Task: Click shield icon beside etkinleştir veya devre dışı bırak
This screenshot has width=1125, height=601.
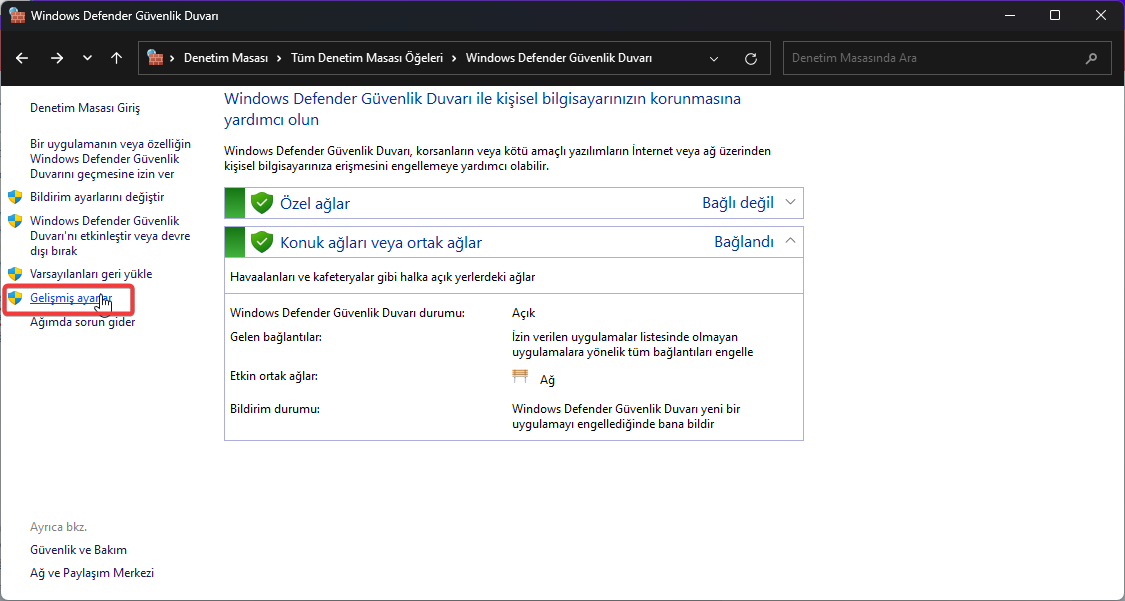Action: pyautogui.click(x=15, y=221)
